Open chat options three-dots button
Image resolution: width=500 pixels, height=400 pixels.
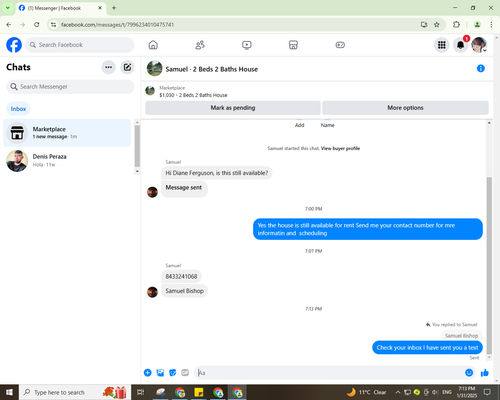108,67
